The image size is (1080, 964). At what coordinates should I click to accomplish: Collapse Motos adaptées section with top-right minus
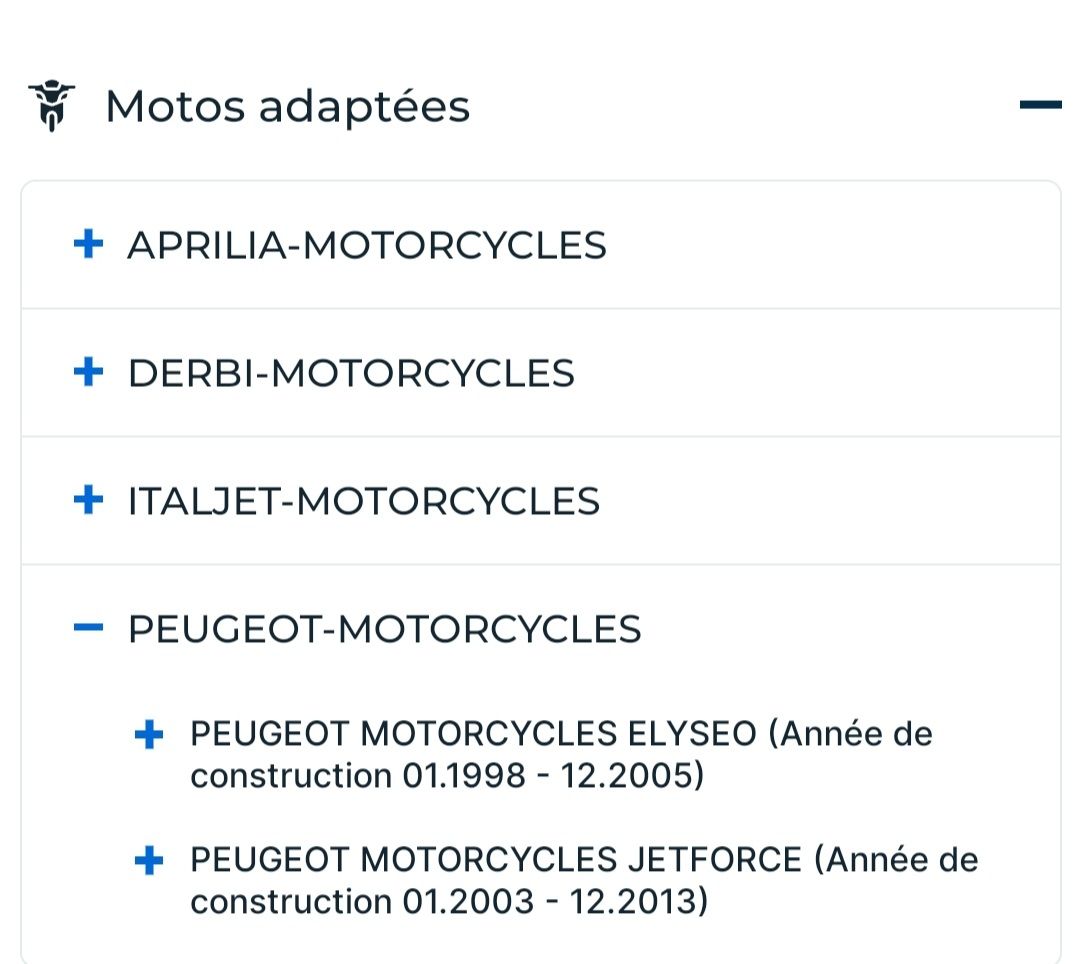point(1040,104)
